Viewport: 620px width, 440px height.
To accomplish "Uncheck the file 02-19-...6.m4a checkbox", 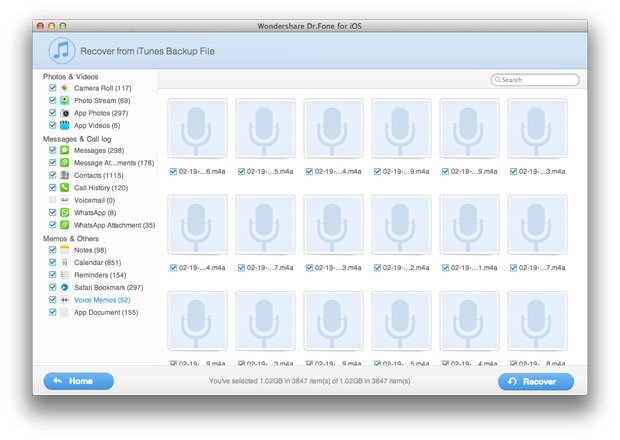I will (173, 171).
